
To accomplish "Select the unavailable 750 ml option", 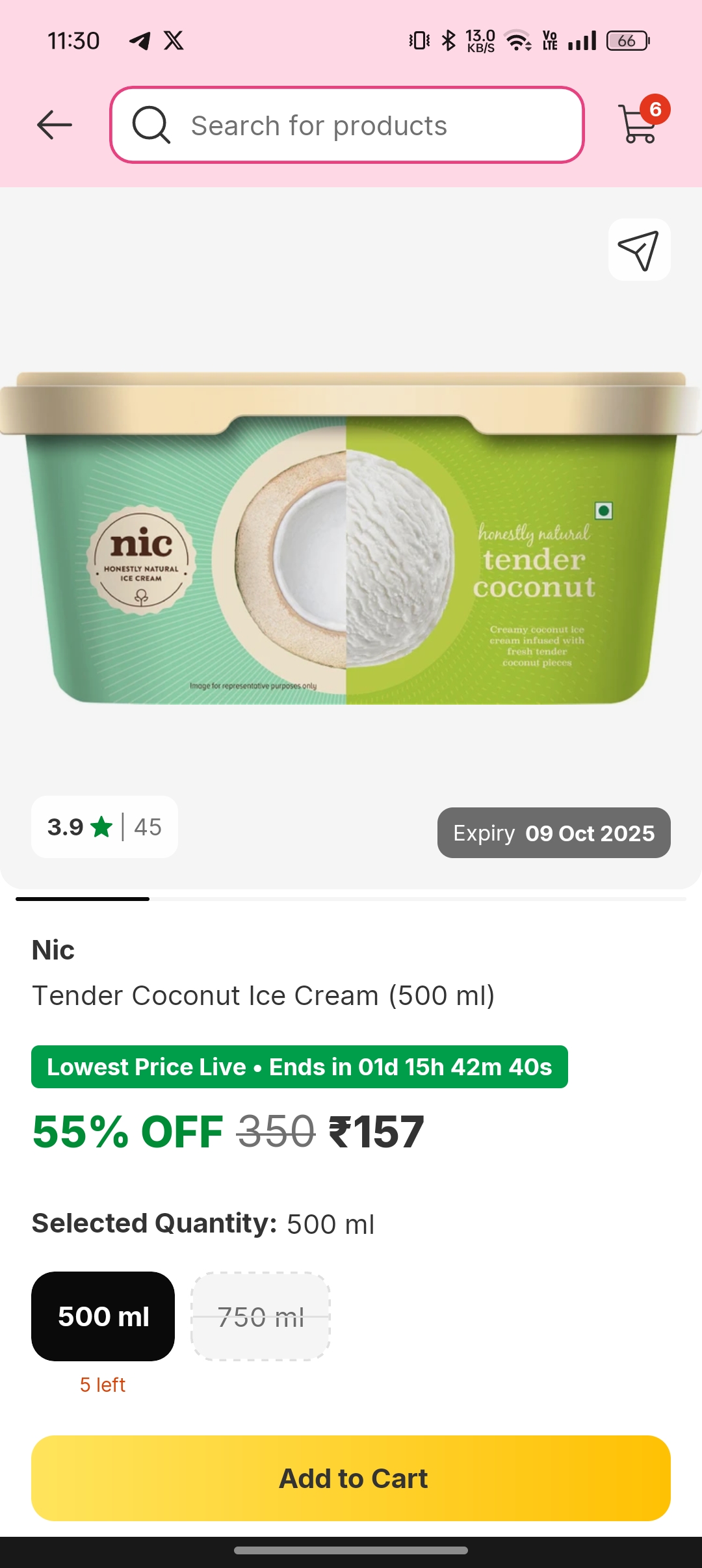I will [x=261, y=1316].
